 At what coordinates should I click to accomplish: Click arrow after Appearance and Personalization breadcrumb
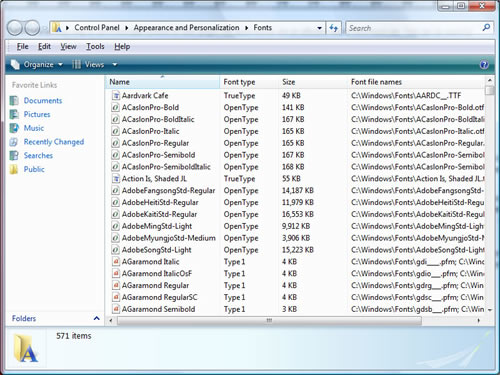246,28
